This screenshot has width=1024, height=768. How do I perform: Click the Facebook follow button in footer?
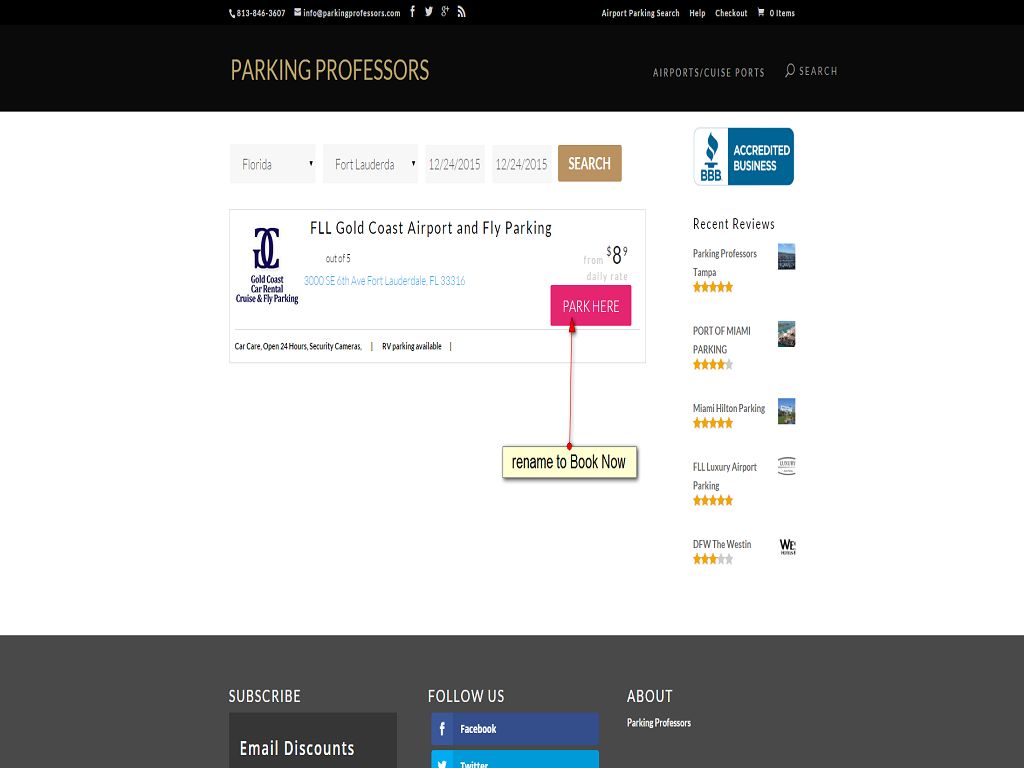pyautogui.click(x=515, y=729)
